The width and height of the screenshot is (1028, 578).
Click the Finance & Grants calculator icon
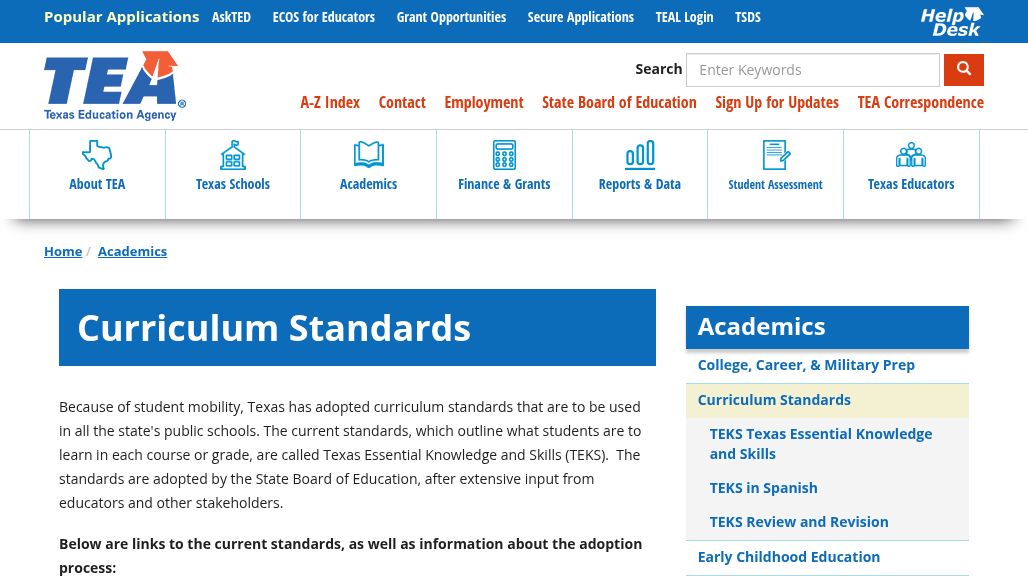click(x=504, y=155)
